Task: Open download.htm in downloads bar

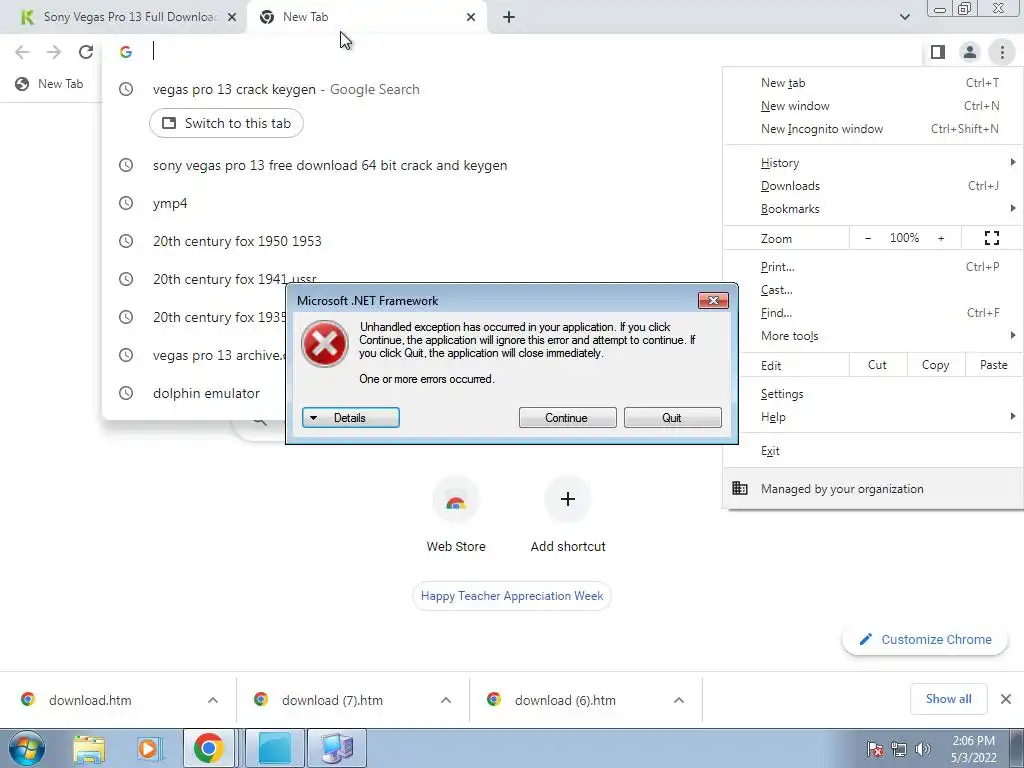Action: [90, 700]
